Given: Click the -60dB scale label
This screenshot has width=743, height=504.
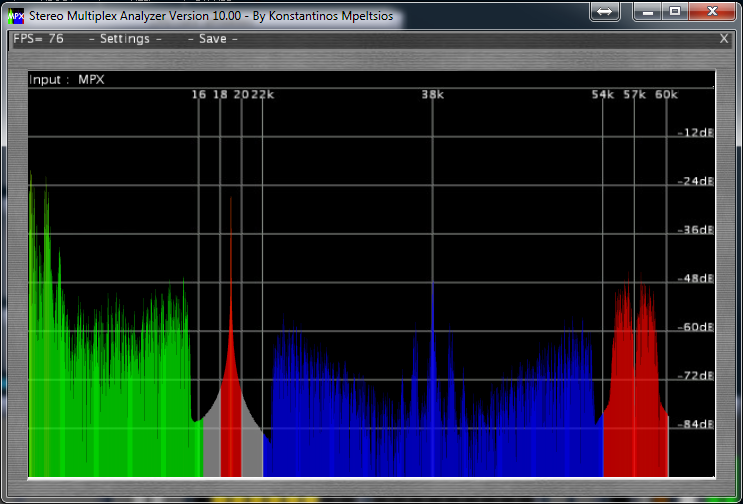Looking at the screenshot, I should click(696, 327).
